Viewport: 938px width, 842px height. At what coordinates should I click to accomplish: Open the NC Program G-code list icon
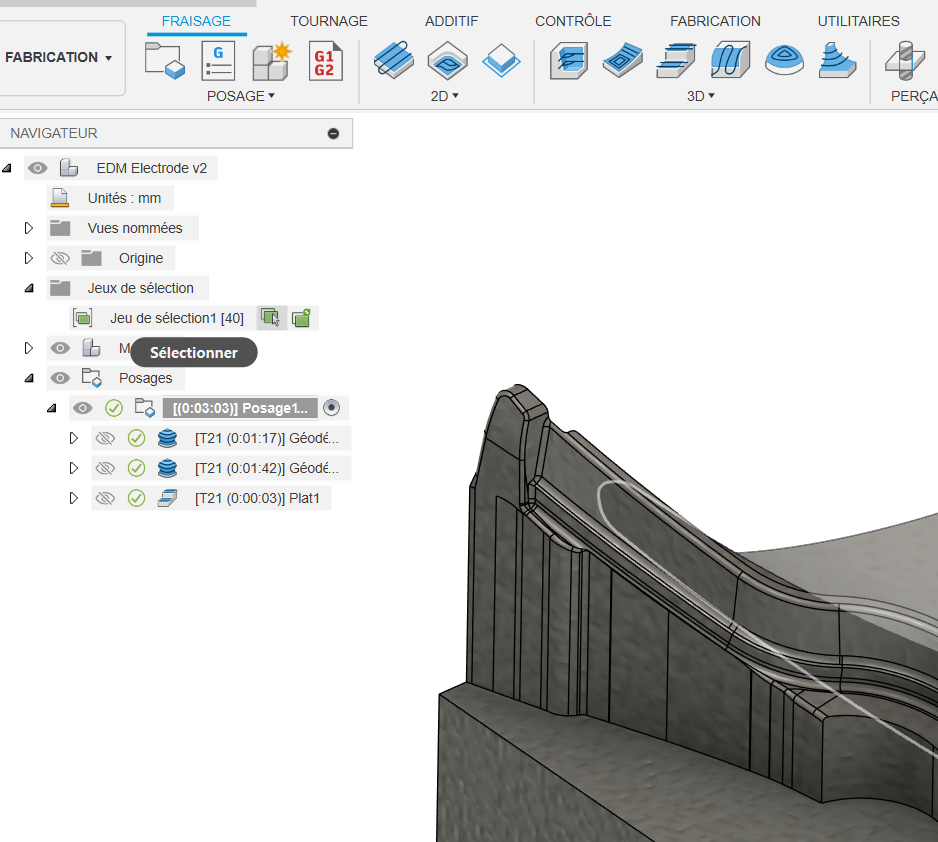[218, 61]
